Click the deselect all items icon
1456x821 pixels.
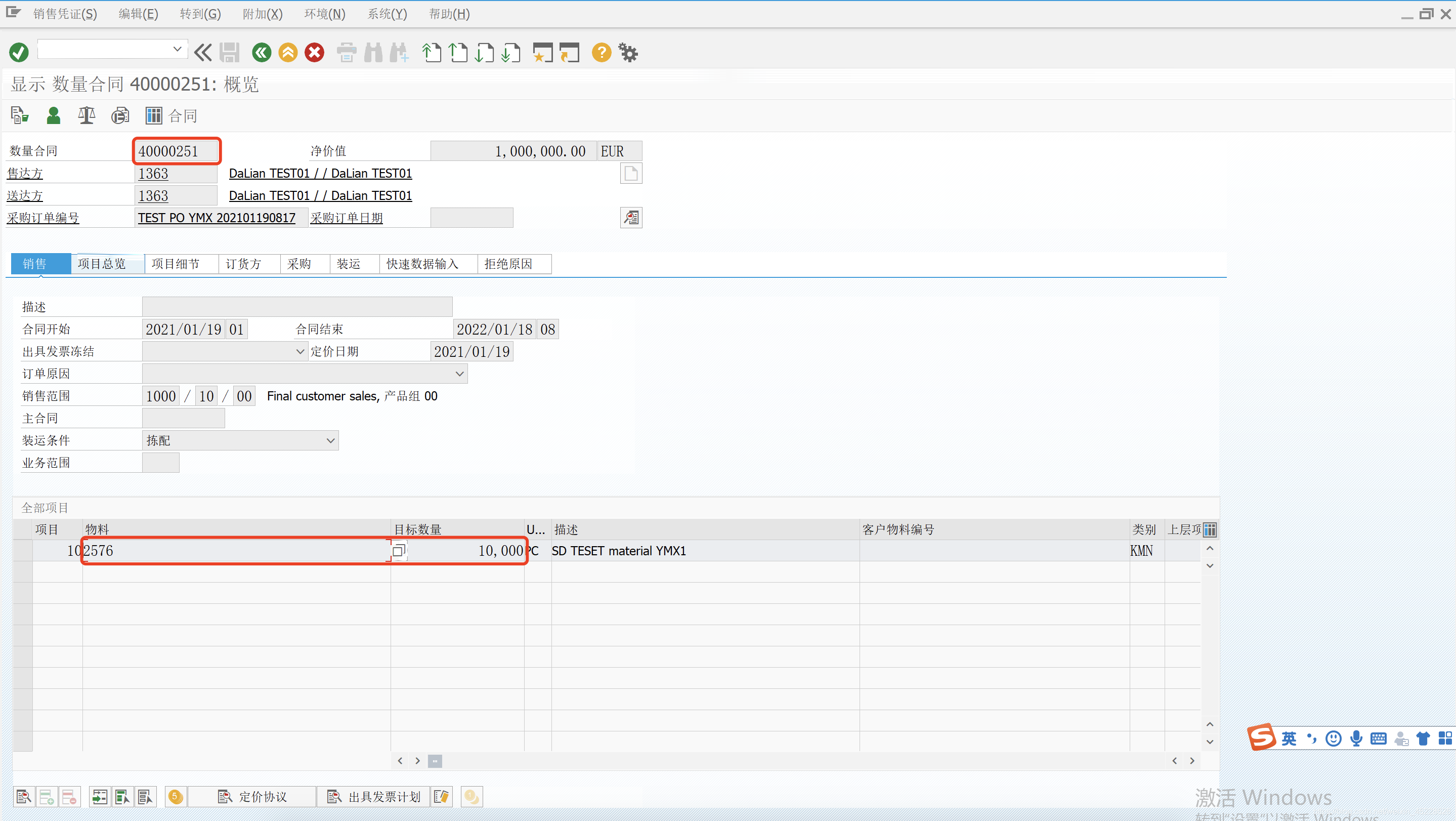tap(145, 797)
